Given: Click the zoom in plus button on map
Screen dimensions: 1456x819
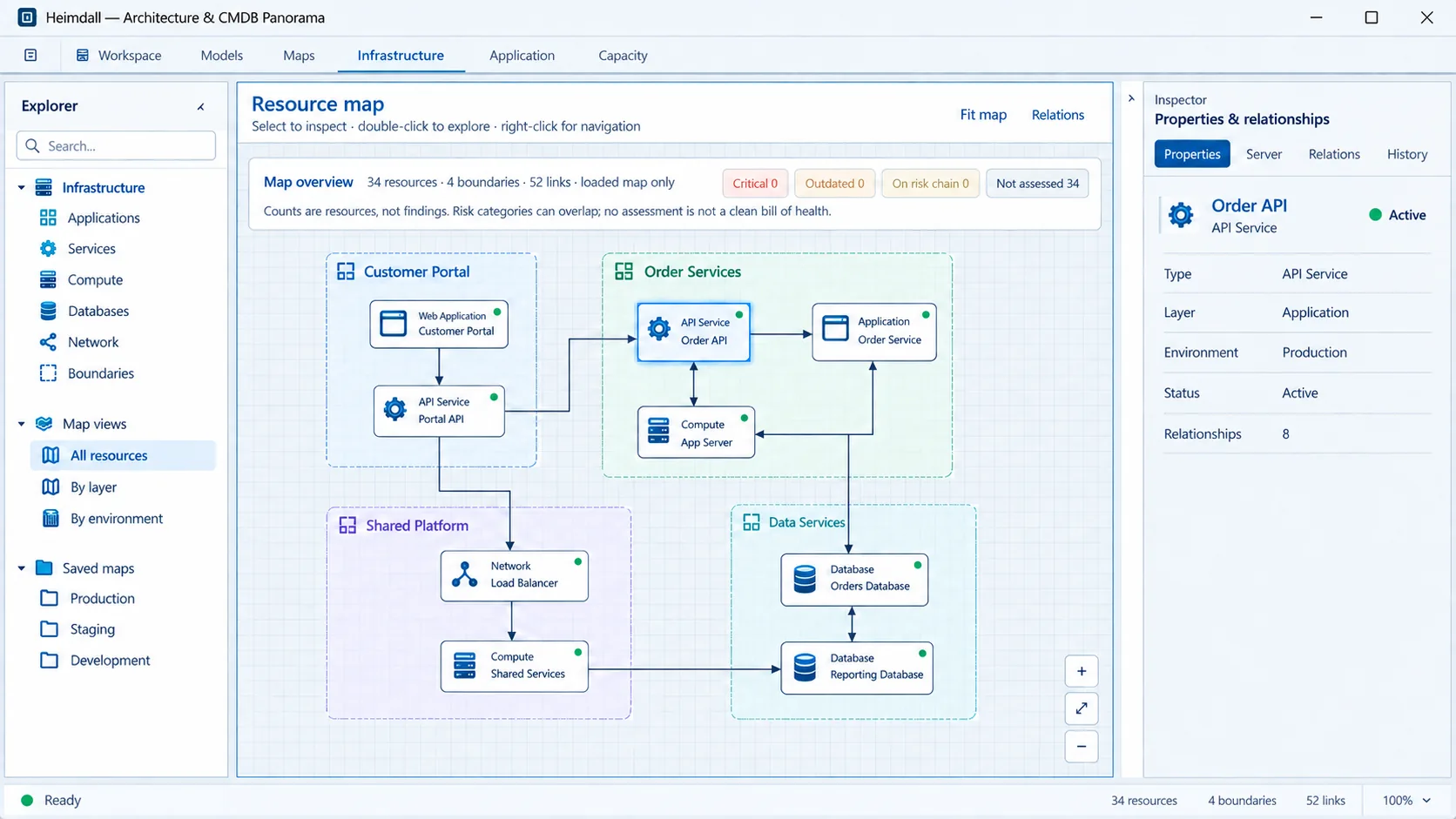Looking at the screenshot, I should (1081, 671).
